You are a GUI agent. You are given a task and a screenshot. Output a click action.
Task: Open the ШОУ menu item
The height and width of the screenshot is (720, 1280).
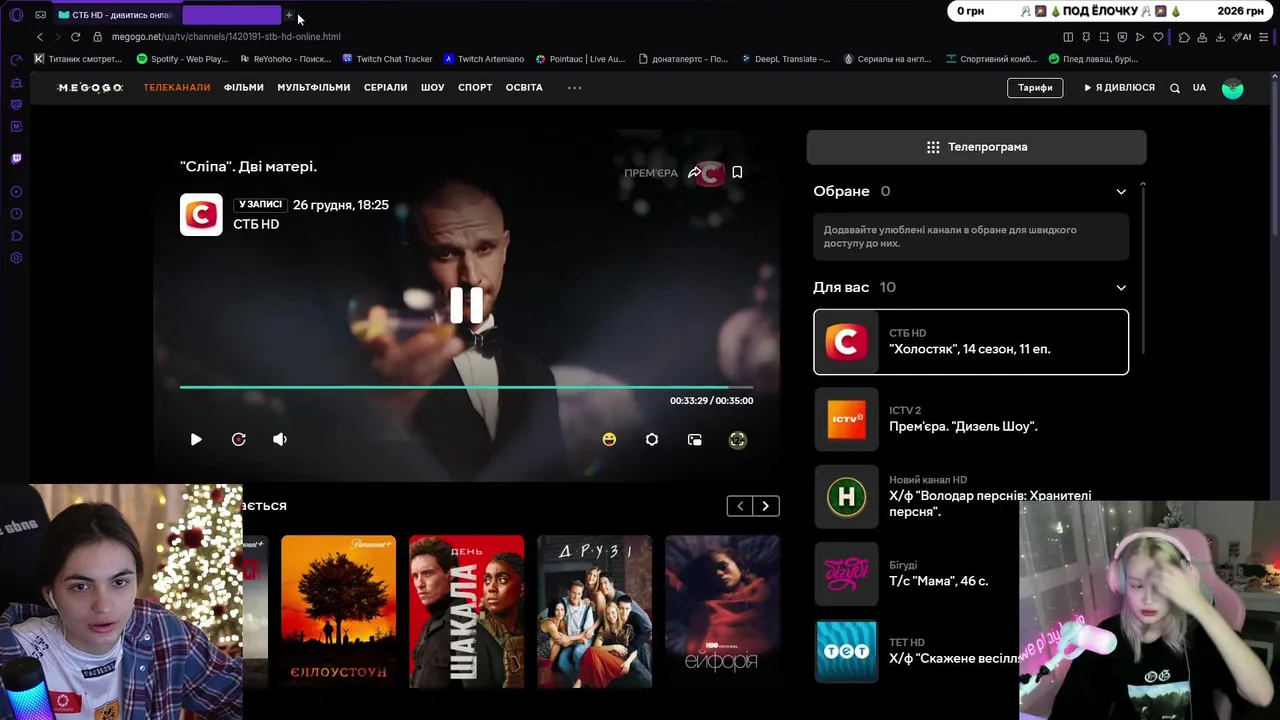pyautogui.click(x=433, y=87)
